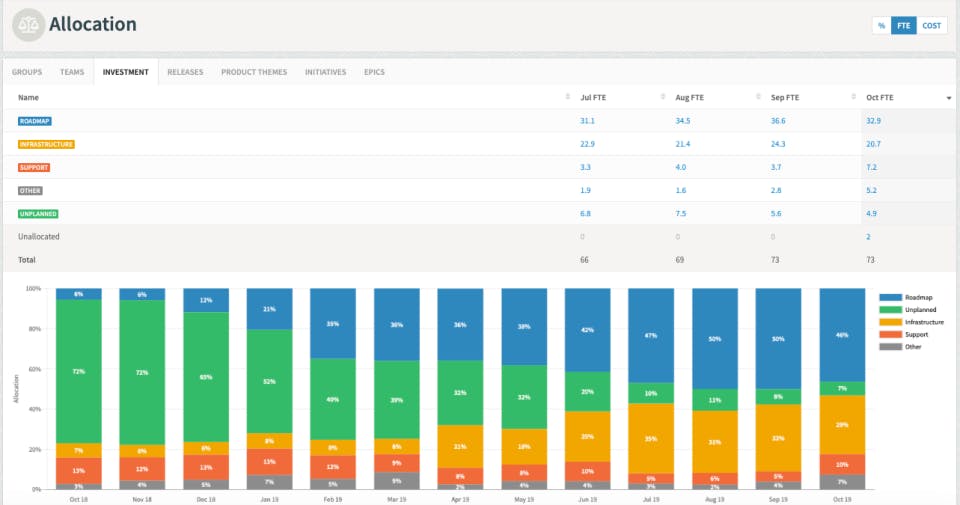Switch view to percent mode

[x=881, y=26]
